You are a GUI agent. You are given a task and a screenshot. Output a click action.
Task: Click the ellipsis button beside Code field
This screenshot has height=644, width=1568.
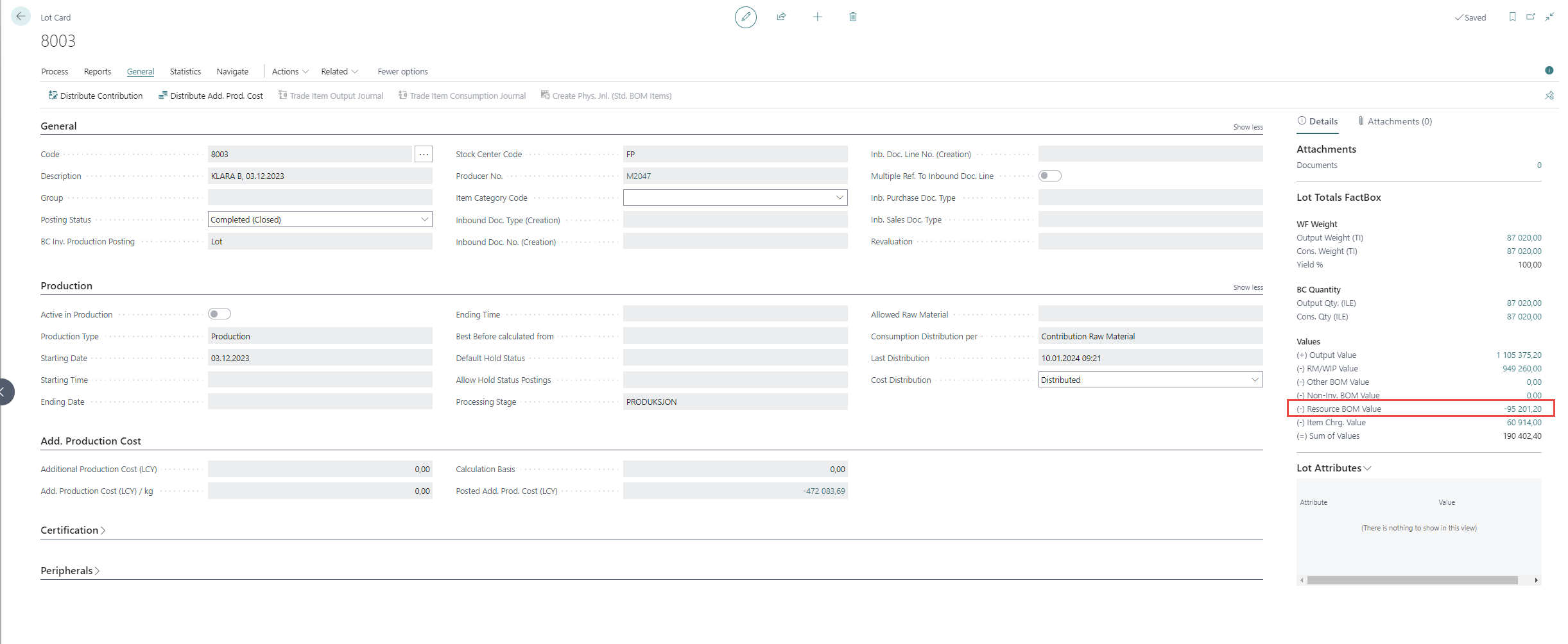click(424, 155)
